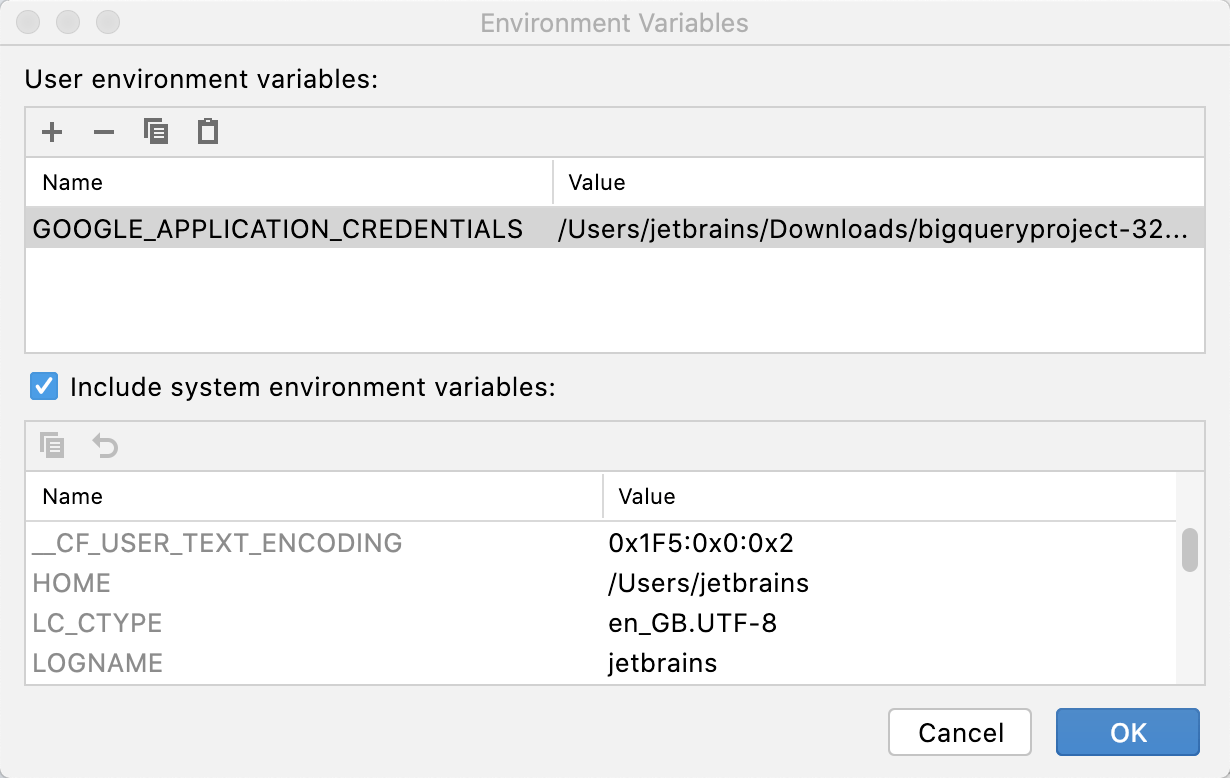
Task: Select the __CF_USER_TEXT_ENCODING variable
Action: (x=217, y=543)
